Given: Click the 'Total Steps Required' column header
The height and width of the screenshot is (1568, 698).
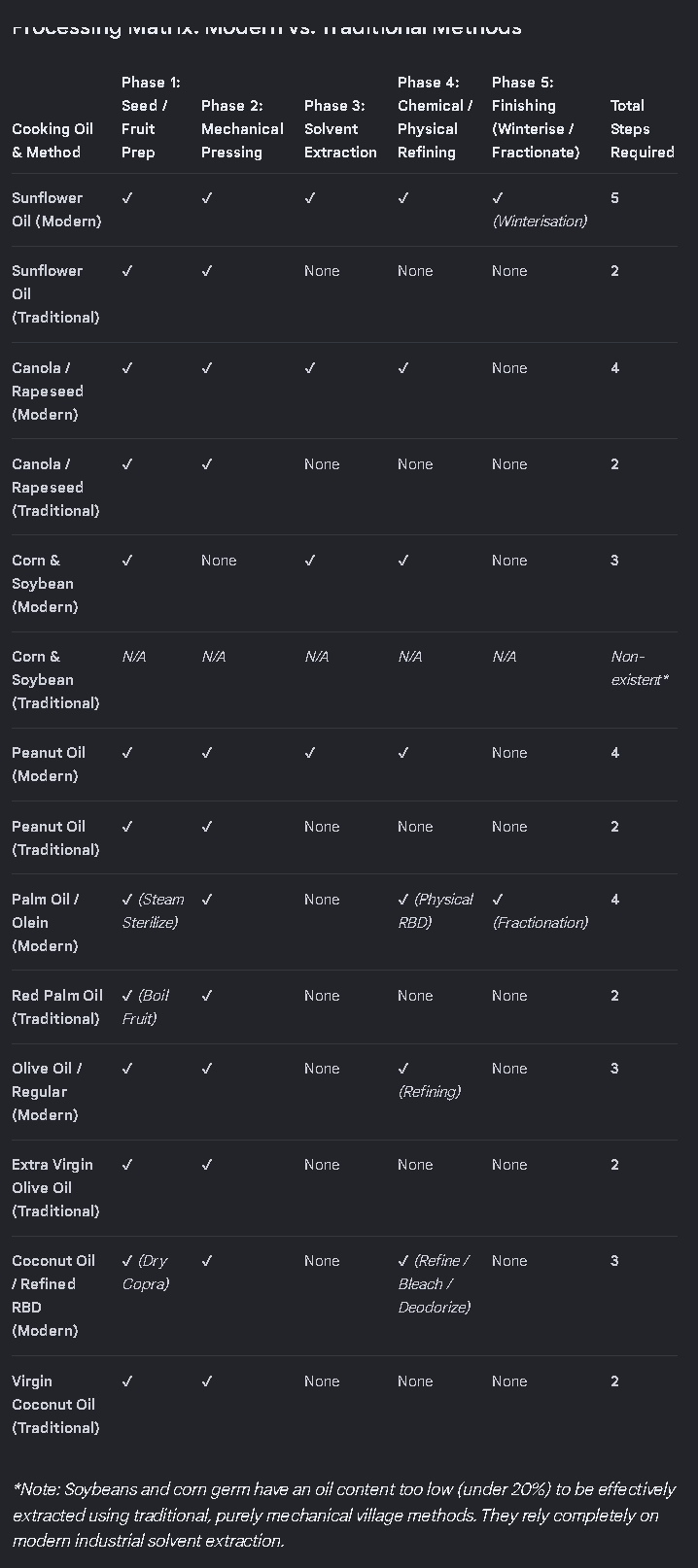Looking at the screenshot, I should [642, 128].
